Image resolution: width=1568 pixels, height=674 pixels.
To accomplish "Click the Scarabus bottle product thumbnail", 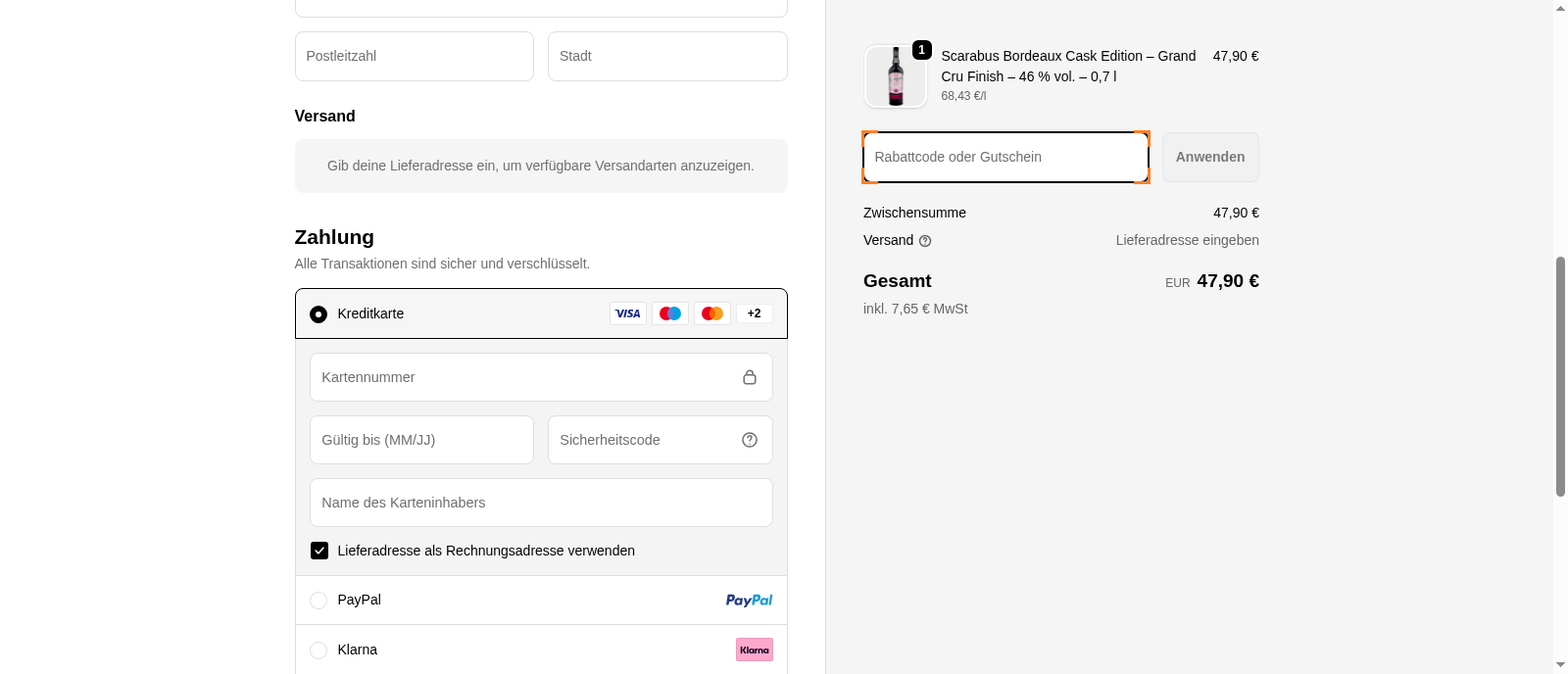I will pos(895,76).
